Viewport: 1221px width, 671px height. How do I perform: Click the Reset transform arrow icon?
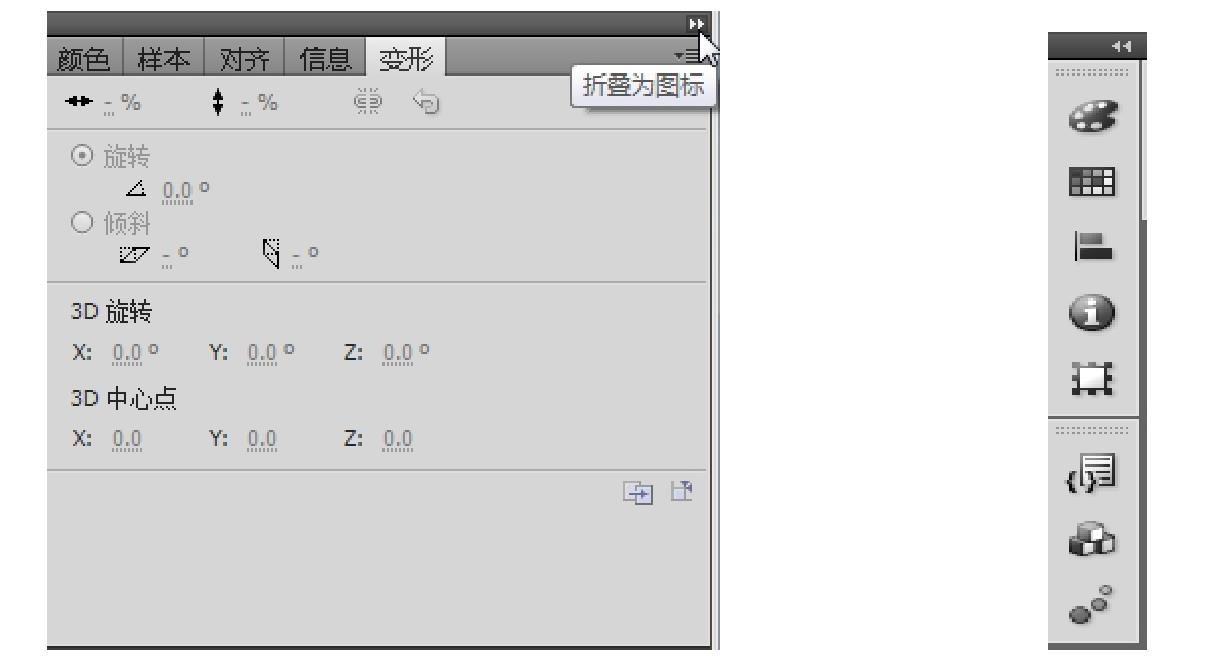coord(425,102)
